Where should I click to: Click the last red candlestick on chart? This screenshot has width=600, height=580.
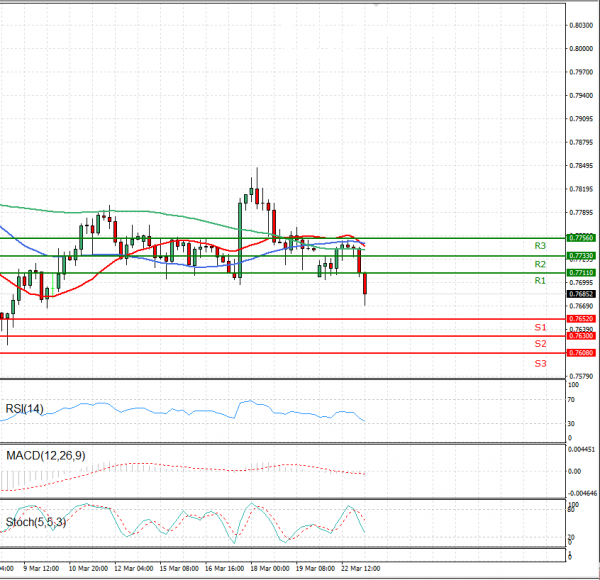[x=365, y=285]
